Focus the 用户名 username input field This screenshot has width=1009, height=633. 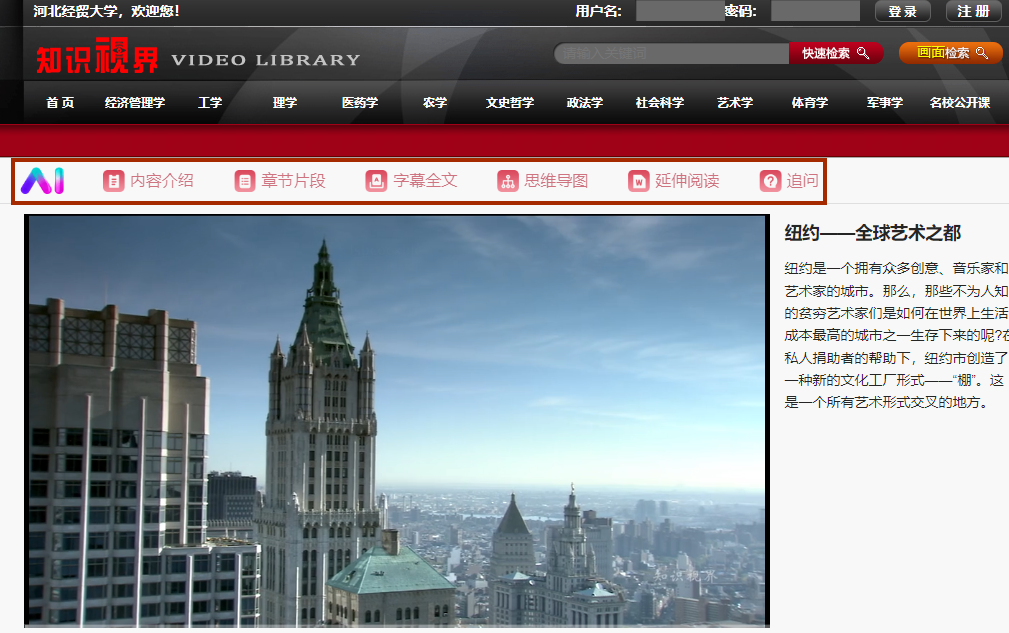click(x=679, y=11)
